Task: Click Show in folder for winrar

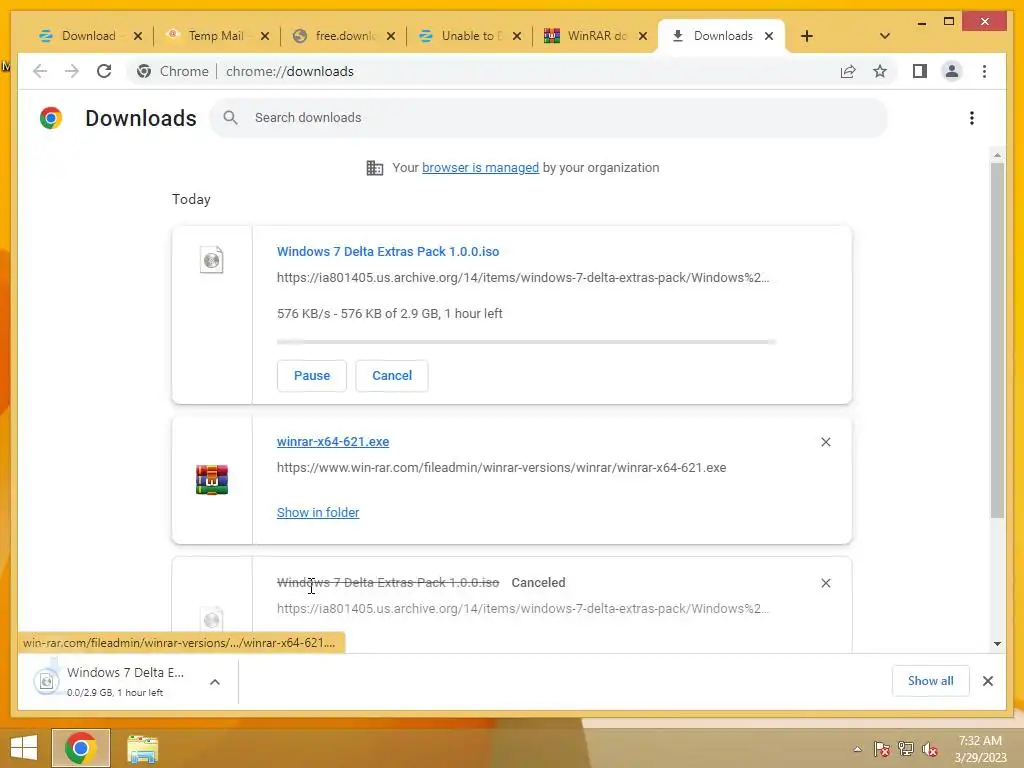Action: pyautogui.click(x=318, y=513)
